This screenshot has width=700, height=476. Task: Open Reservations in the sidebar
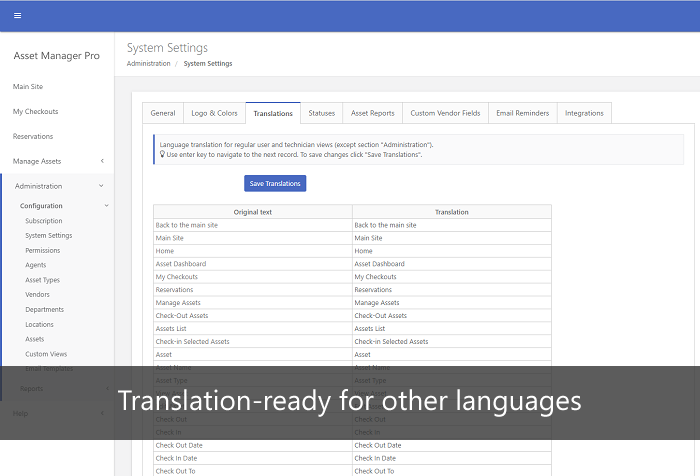click(x=33, y=136)
